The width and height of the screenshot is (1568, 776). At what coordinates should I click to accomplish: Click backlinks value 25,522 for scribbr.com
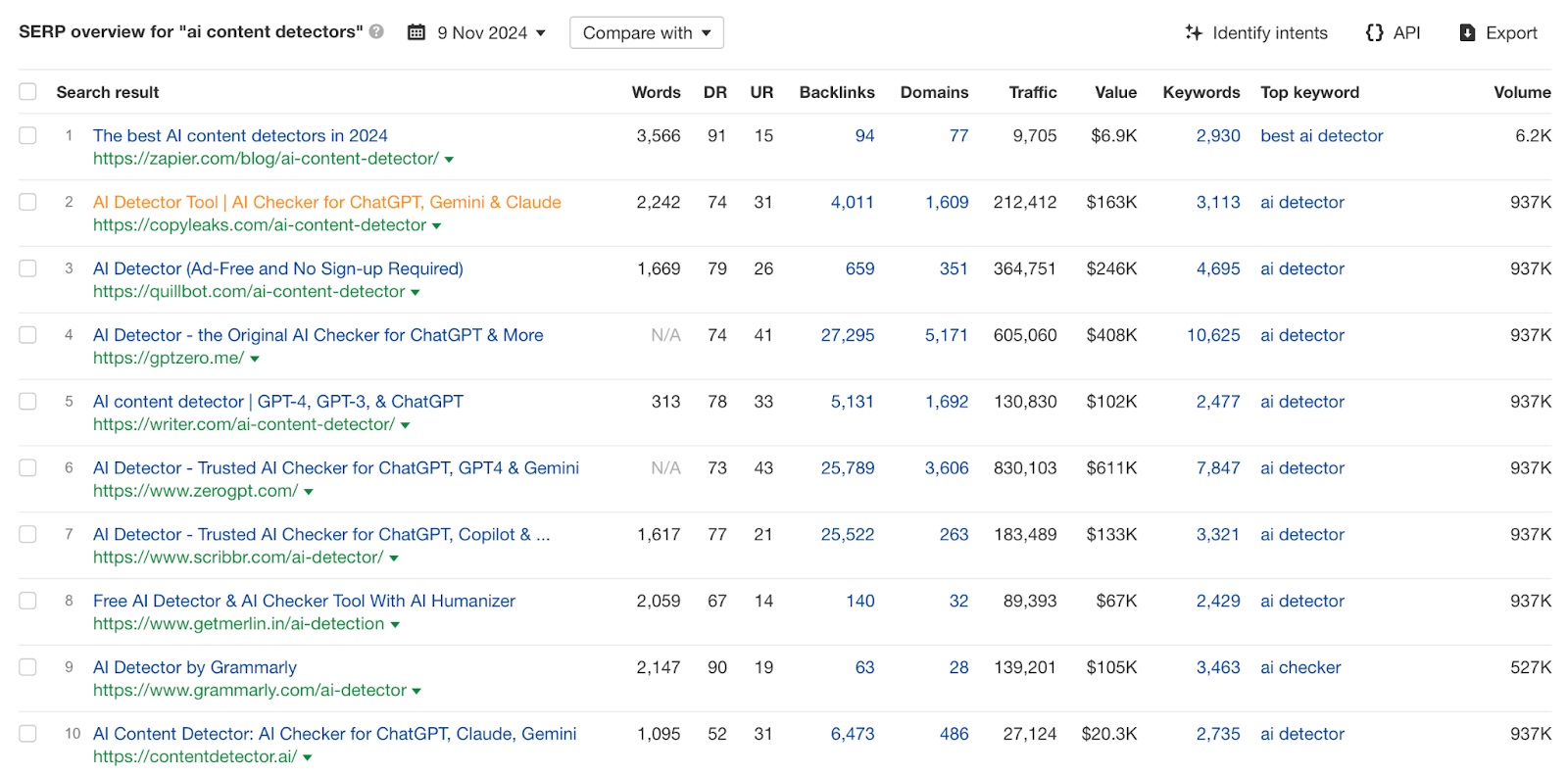pos(848,534)
